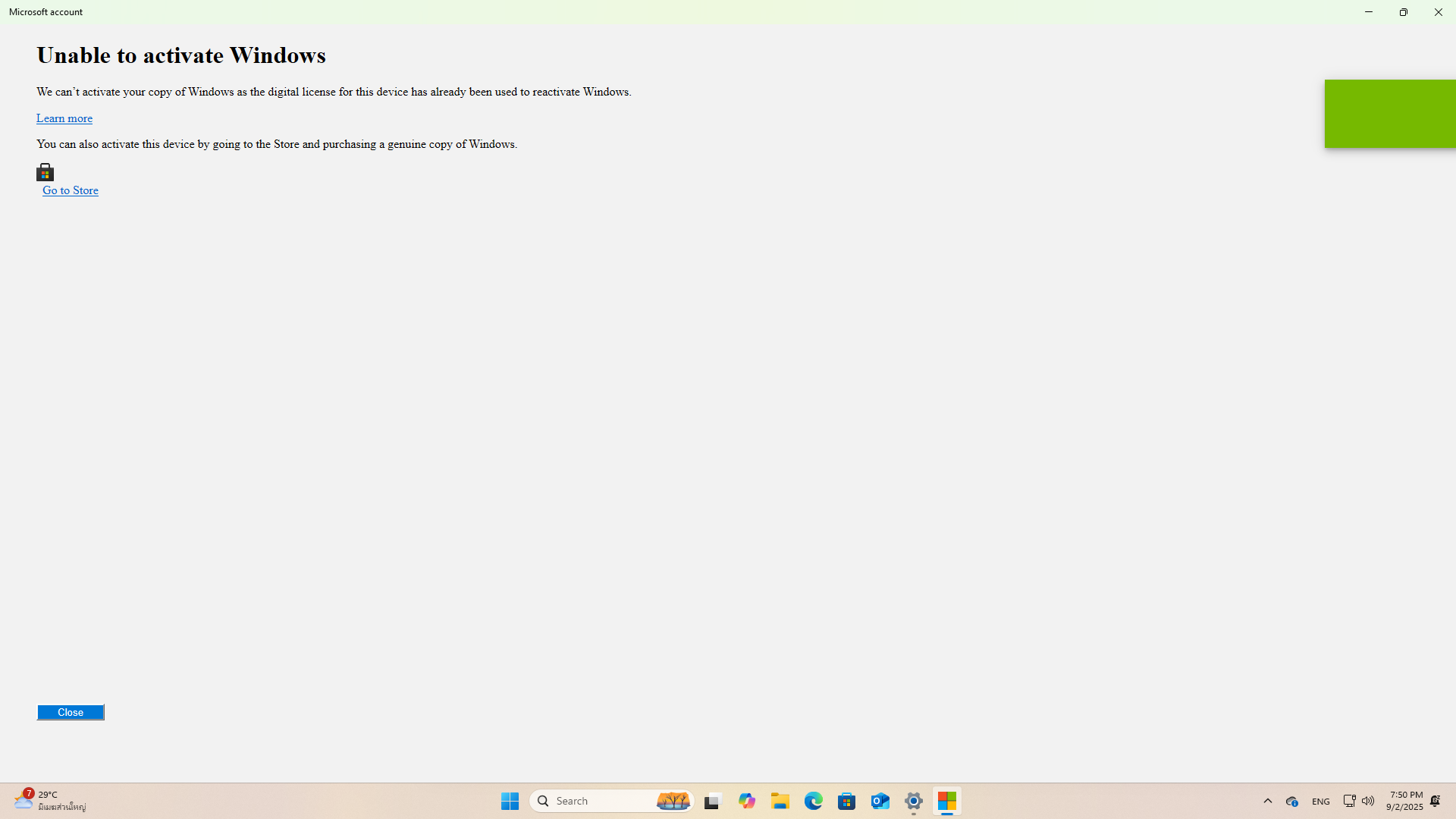Open the Go to Store link

[x=70, y=190]
